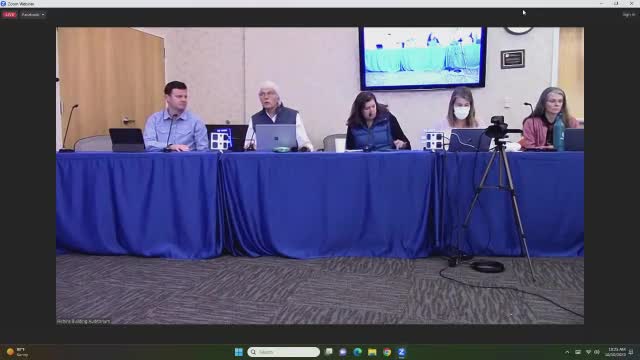Image resolution: width=640 pixels, height=360 pixels.
Task: Minimize the Zoom Webinar window
Action: tap(601, 3)
